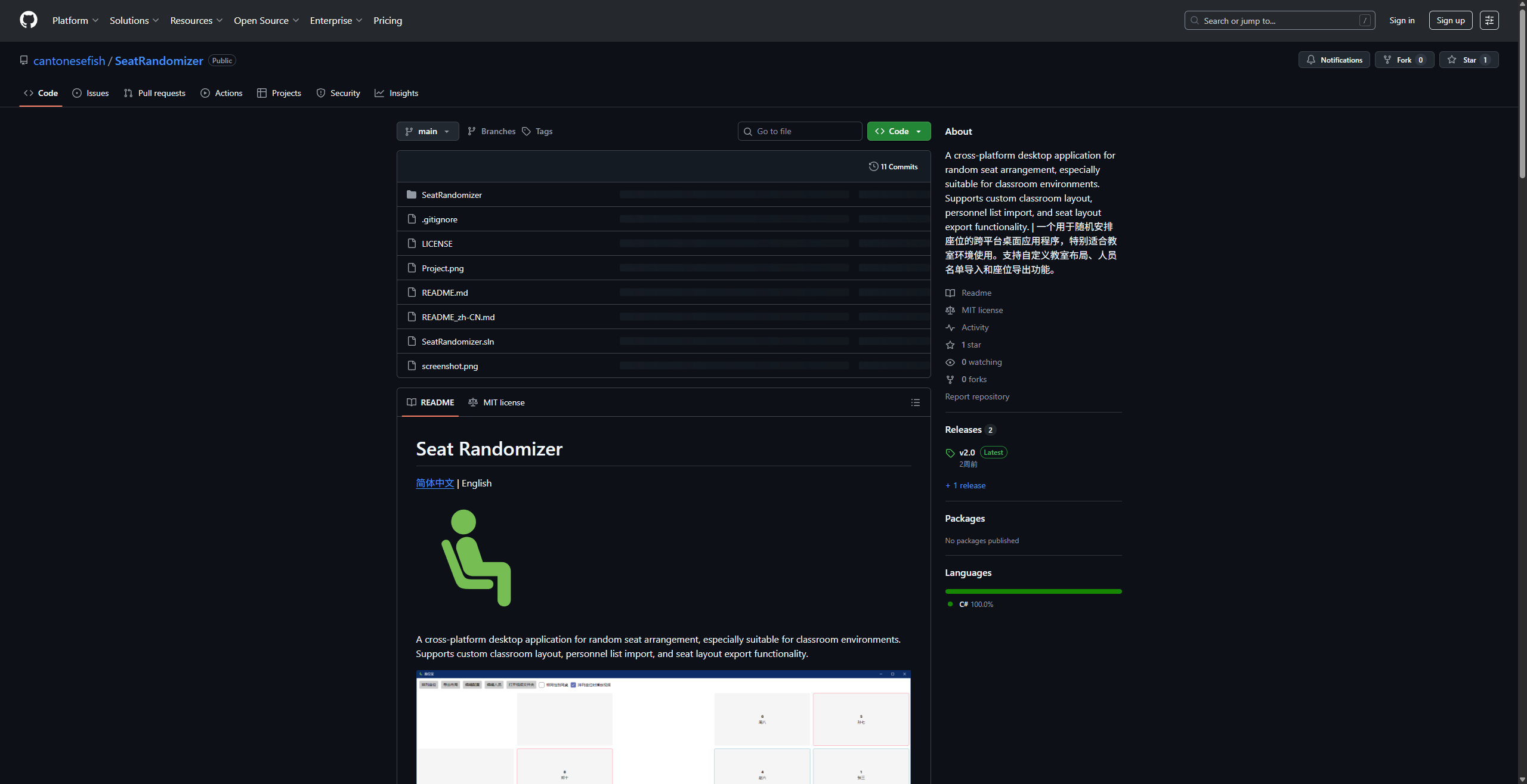Open the .gitignore file
1527x784 pixels.
[x=440, y=219]
